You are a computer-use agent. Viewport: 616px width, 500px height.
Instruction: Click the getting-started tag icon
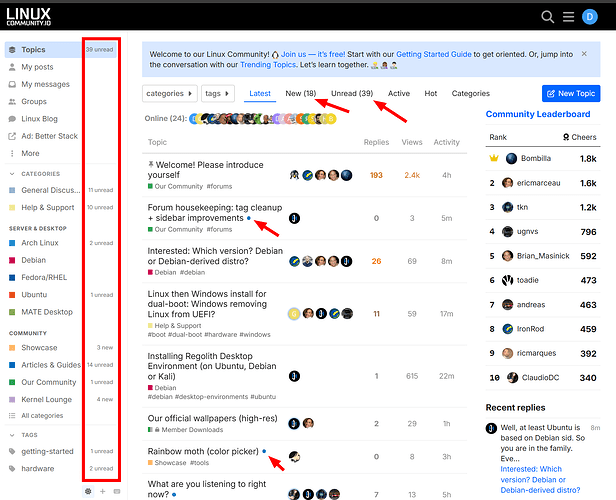pos(12,451)
